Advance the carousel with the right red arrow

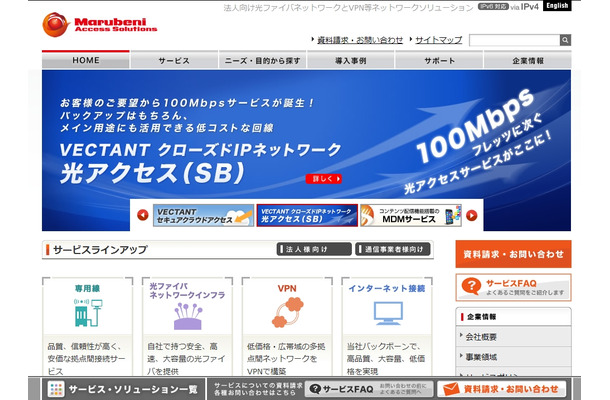pyautogui.click(x=472, y=215)
